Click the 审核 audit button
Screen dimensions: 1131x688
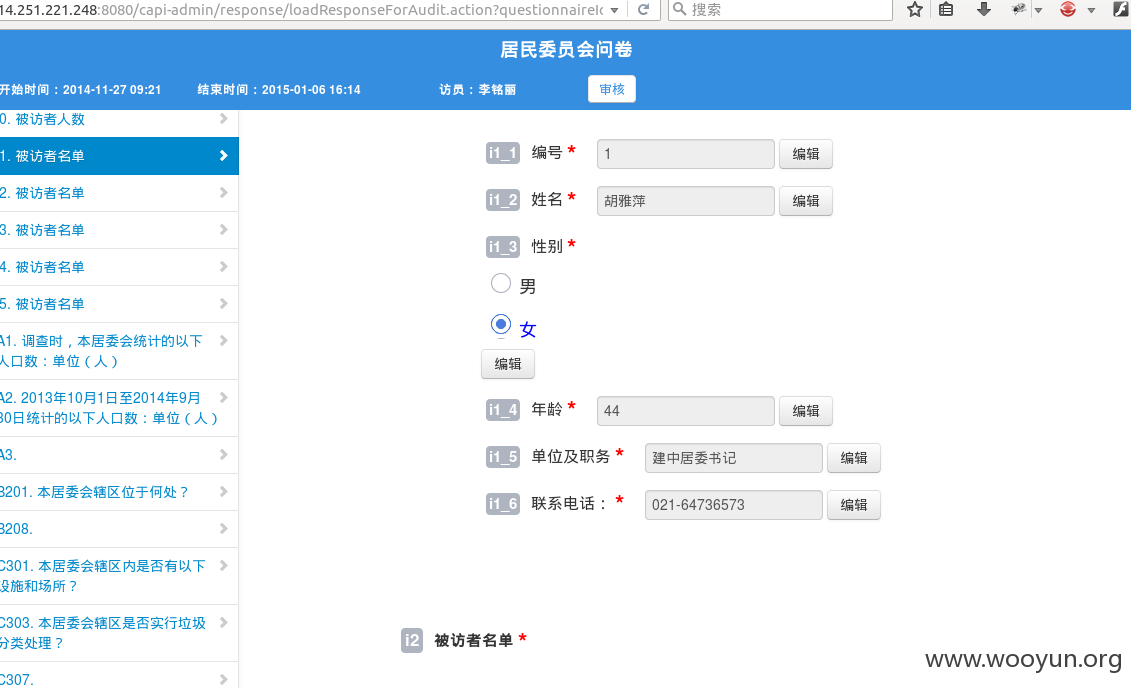click(612, 89)
